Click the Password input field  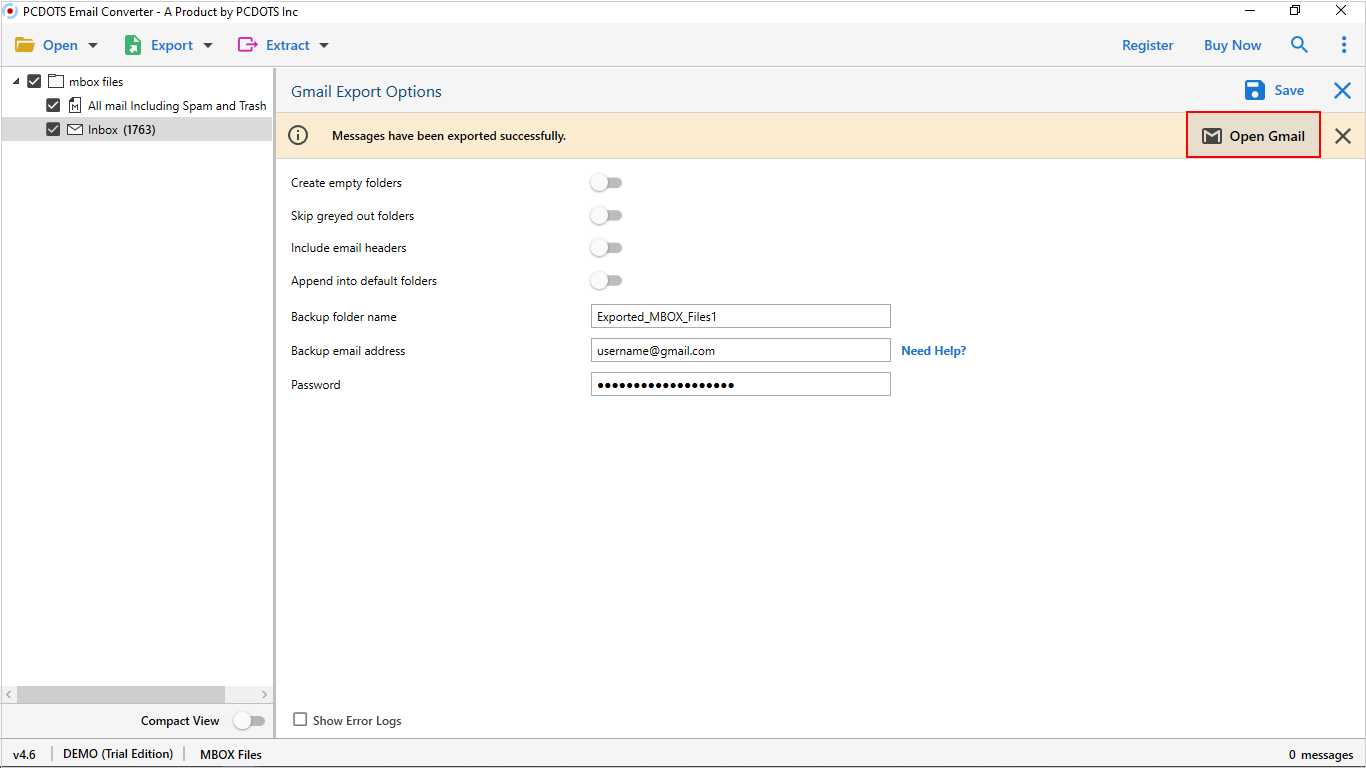pyautogui.click(x=741, y=384)
